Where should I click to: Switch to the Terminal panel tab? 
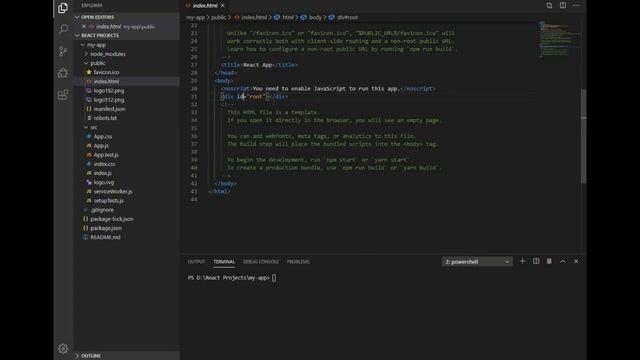tap(224, 262)
